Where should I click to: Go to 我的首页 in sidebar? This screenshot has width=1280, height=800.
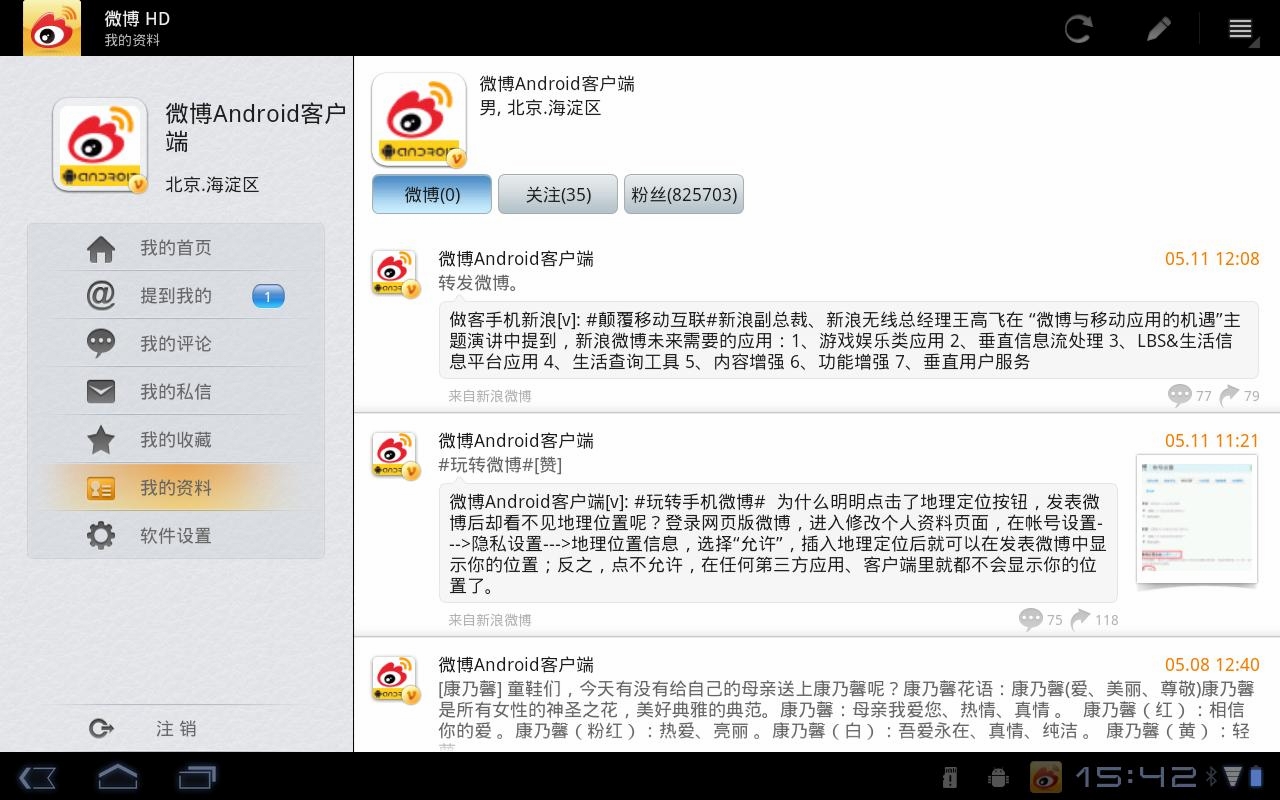176,248
